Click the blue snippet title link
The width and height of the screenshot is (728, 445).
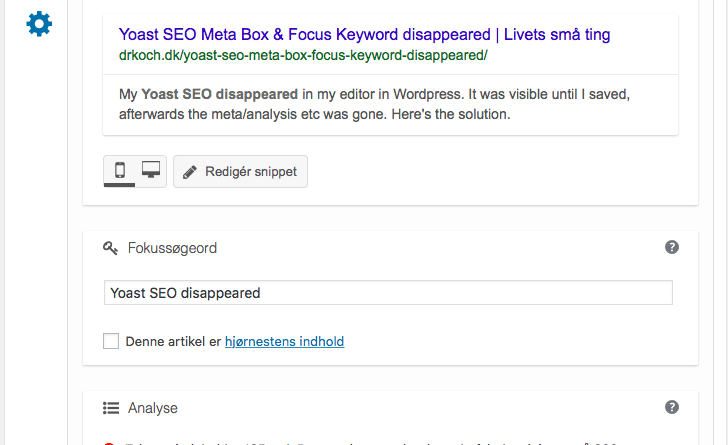(x=364, y=34)
